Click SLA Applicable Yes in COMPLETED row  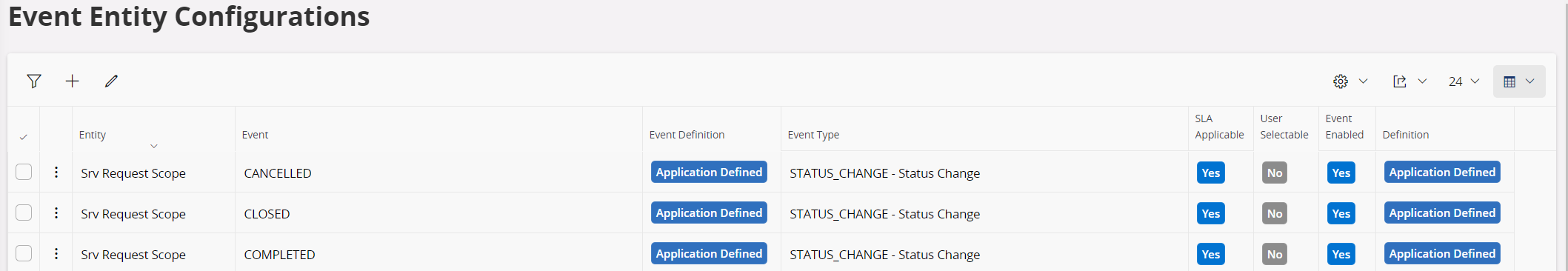1211,254
